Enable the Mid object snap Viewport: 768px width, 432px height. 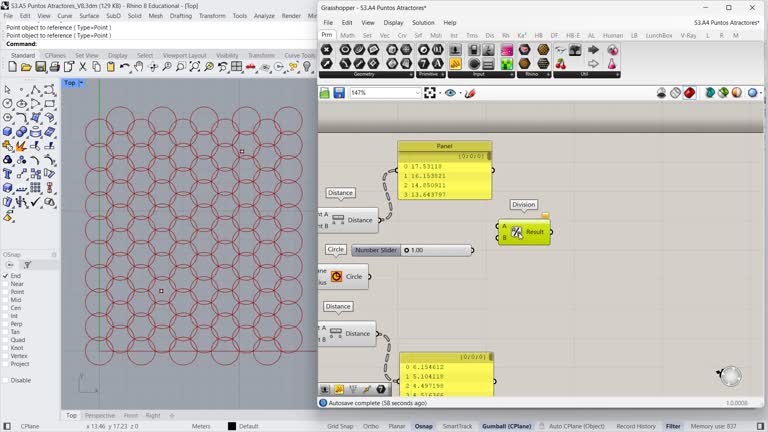(5, 300)
